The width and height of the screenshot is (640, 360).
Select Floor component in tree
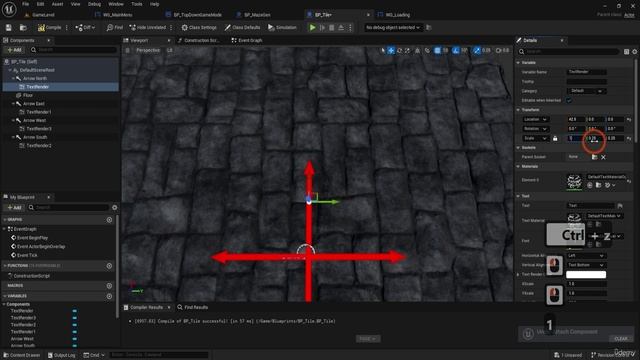28,95
